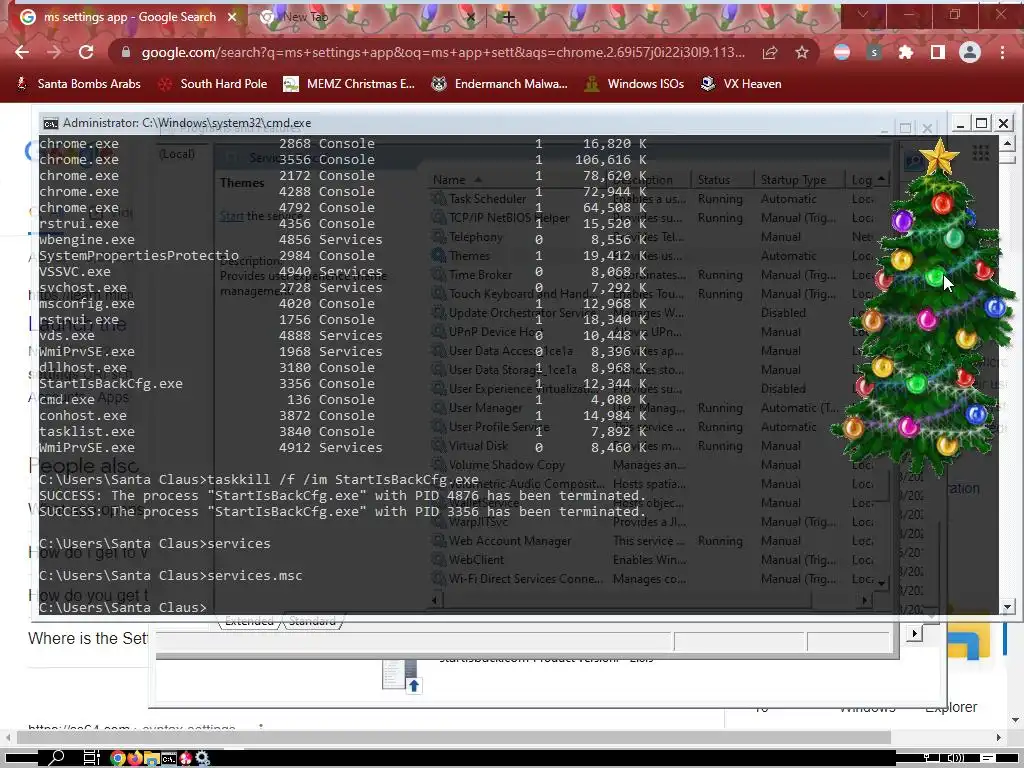Open Chrome from the taskbar
1024x768 pixels.
118,758
